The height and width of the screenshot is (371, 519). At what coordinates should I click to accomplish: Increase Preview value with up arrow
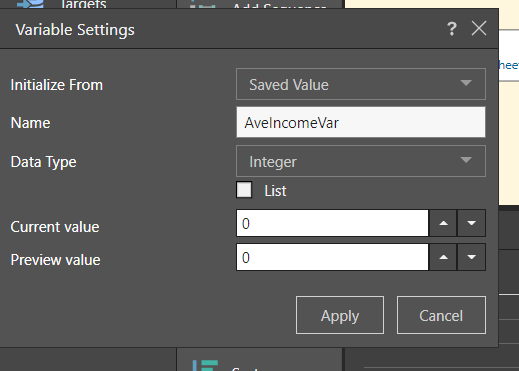point(443,257)
